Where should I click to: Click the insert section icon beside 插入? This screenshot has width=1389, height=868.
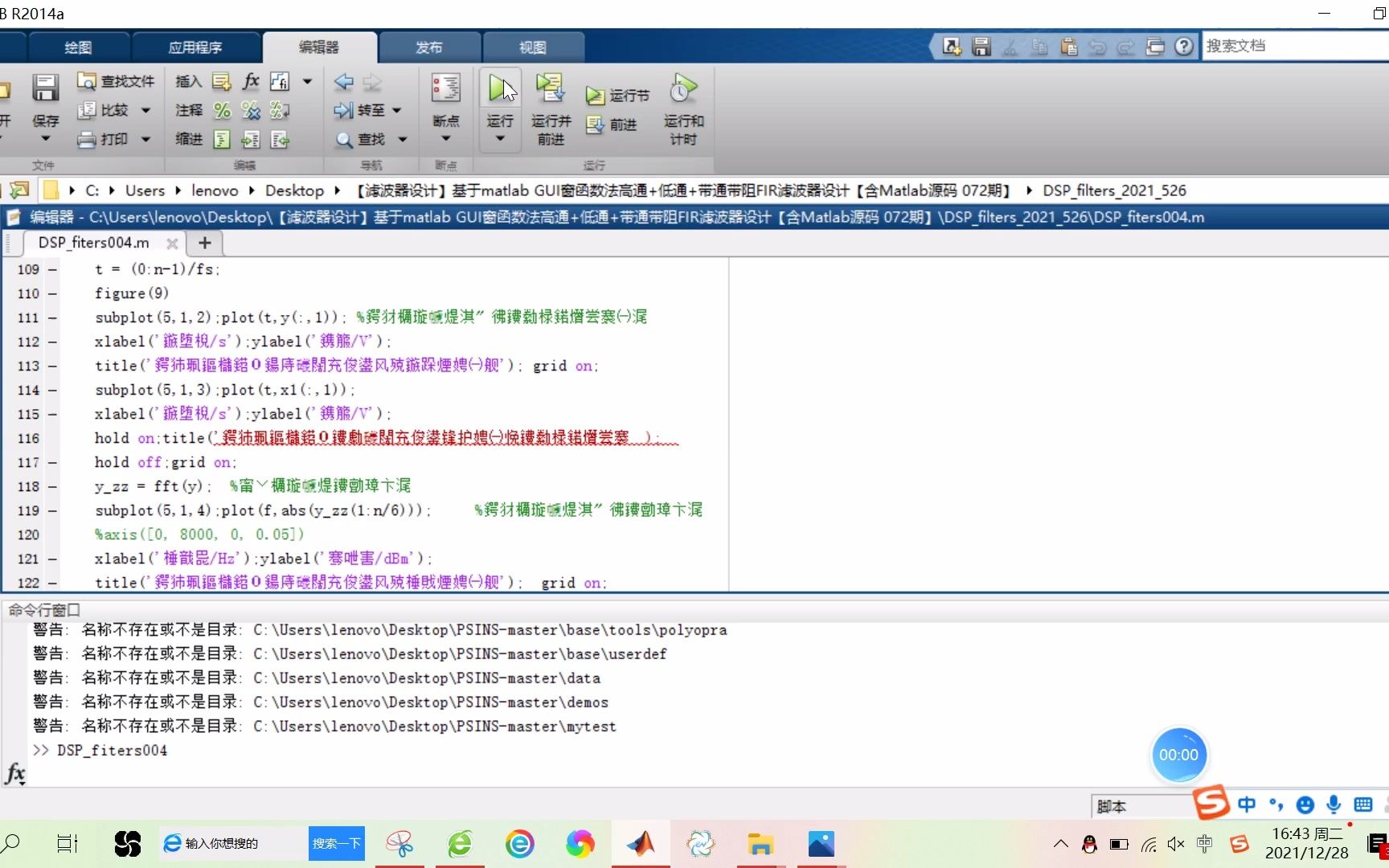[221, 81]
